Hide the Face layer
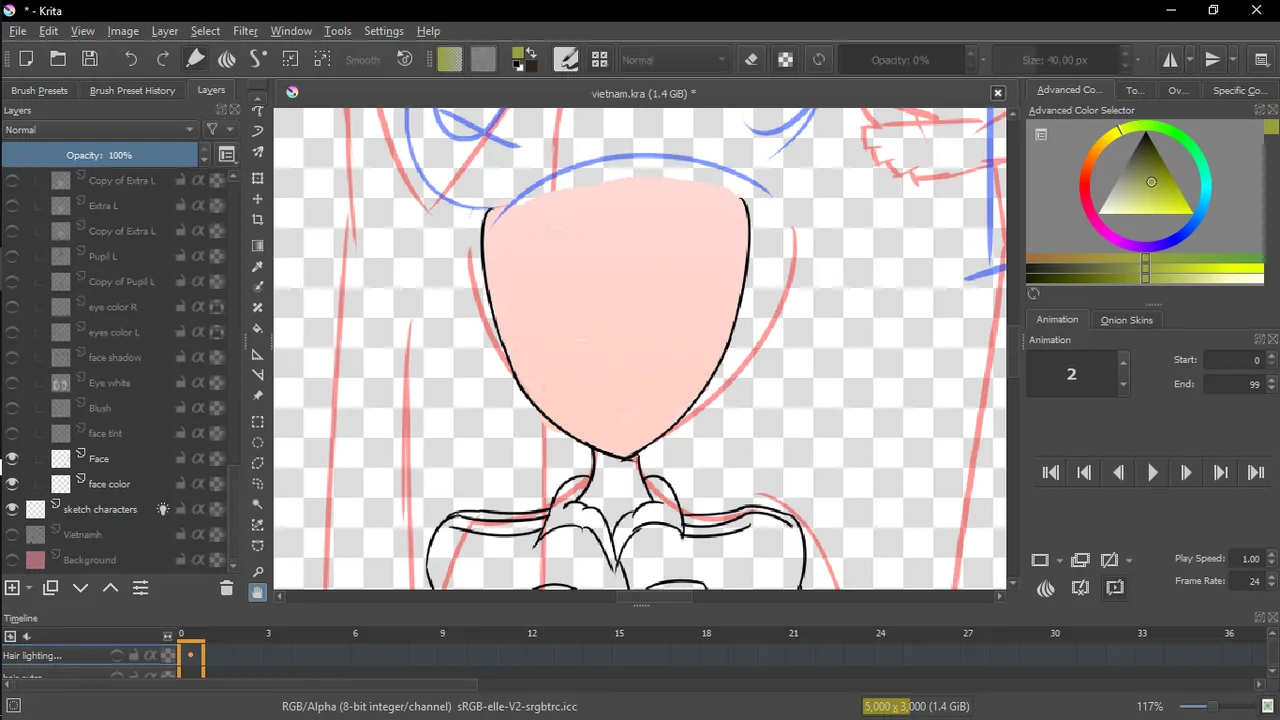Screen dimensions: 1280x720 point(12,459)
